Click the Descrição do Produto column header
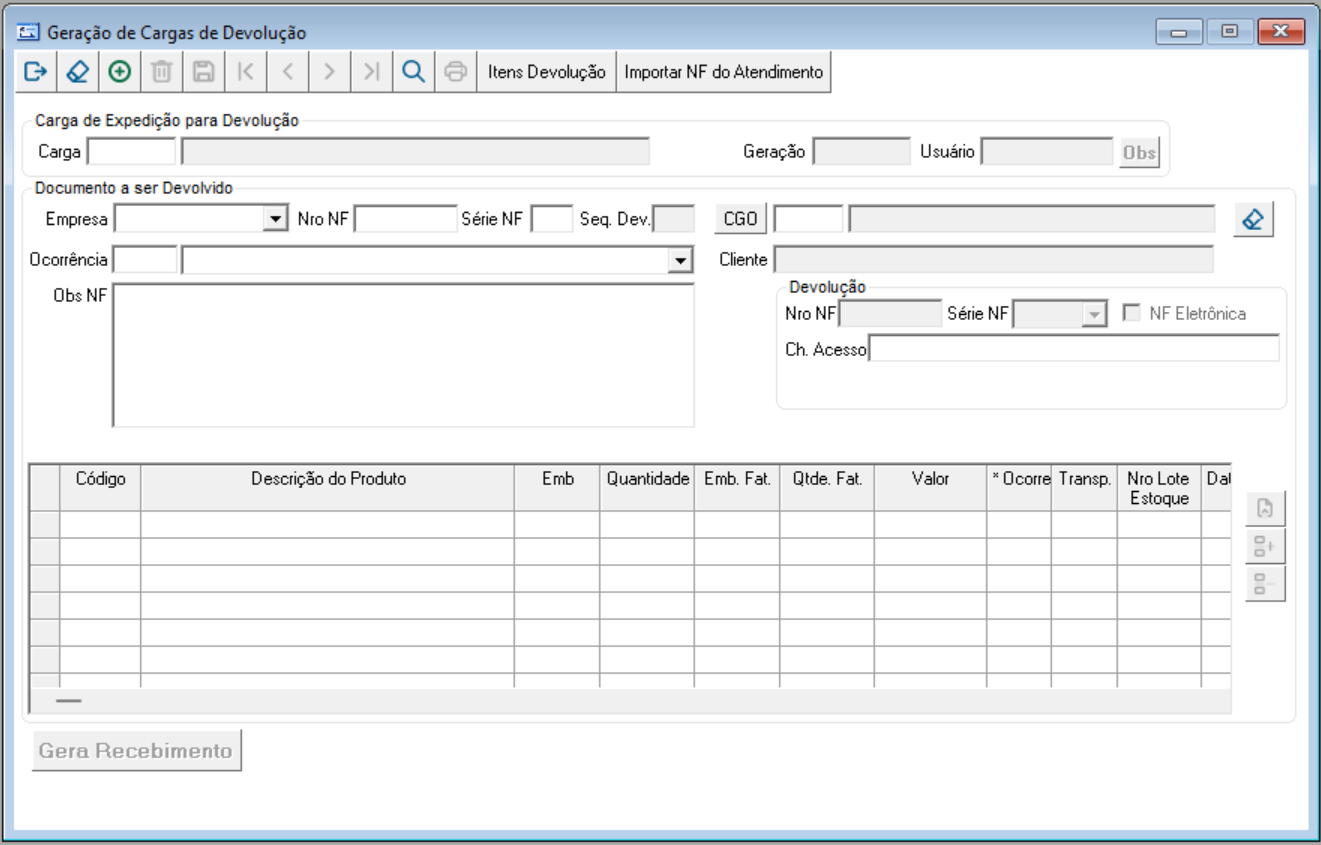The image size is (1321, 845). point(328,487)
